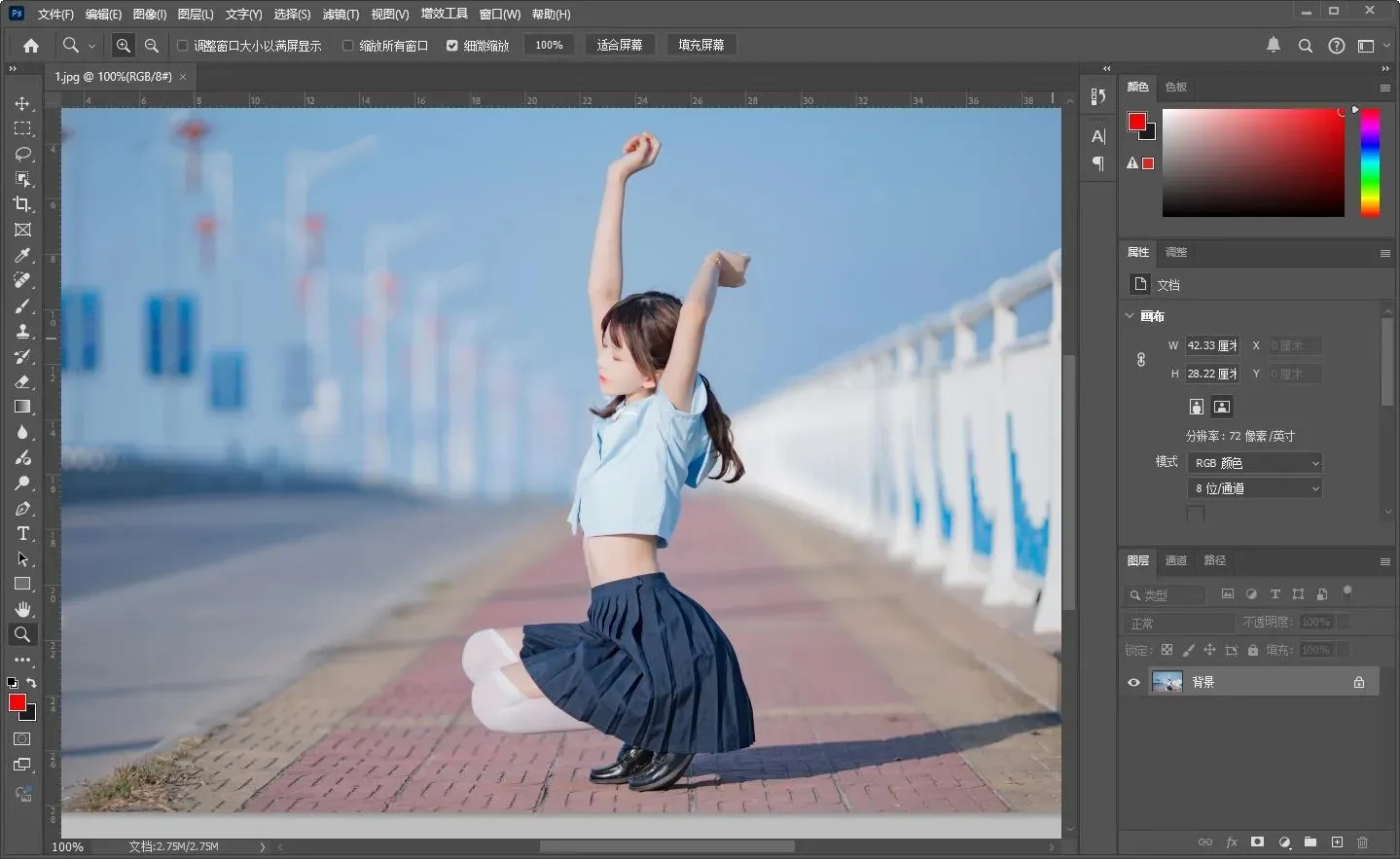The height and width of the screenshot is (859, 1400).
Task: Select the Hand tool
Action: pos(22,609)
